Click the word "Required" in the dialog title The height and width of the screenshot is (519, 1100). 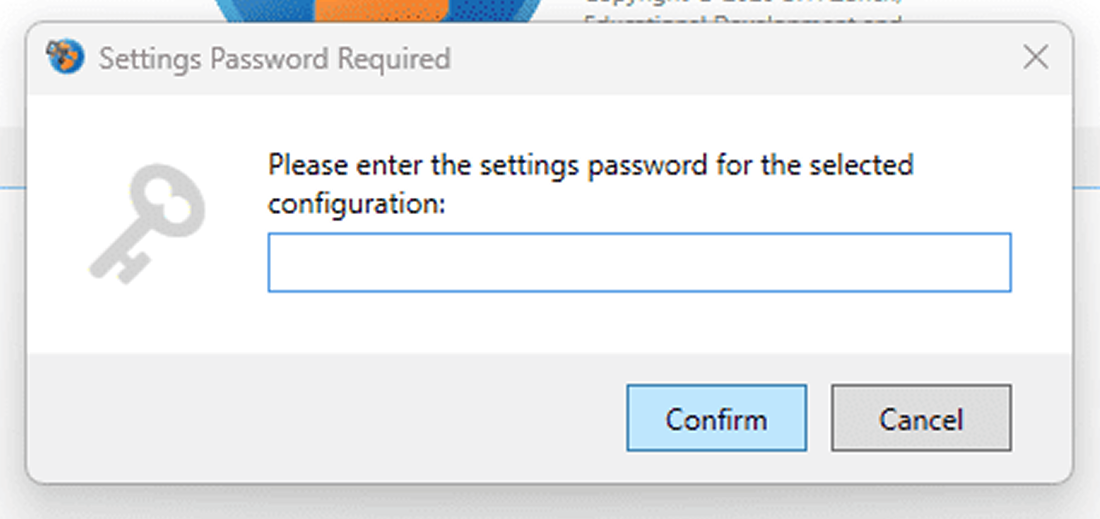click(x=393, y=59)
